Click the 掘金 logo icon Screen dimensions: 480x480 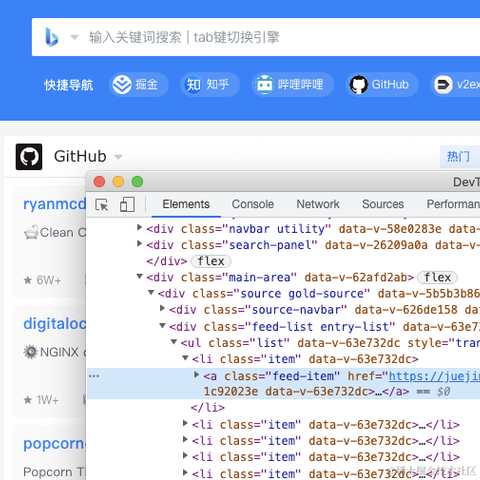pyautogui.click(x=122, y=85)
